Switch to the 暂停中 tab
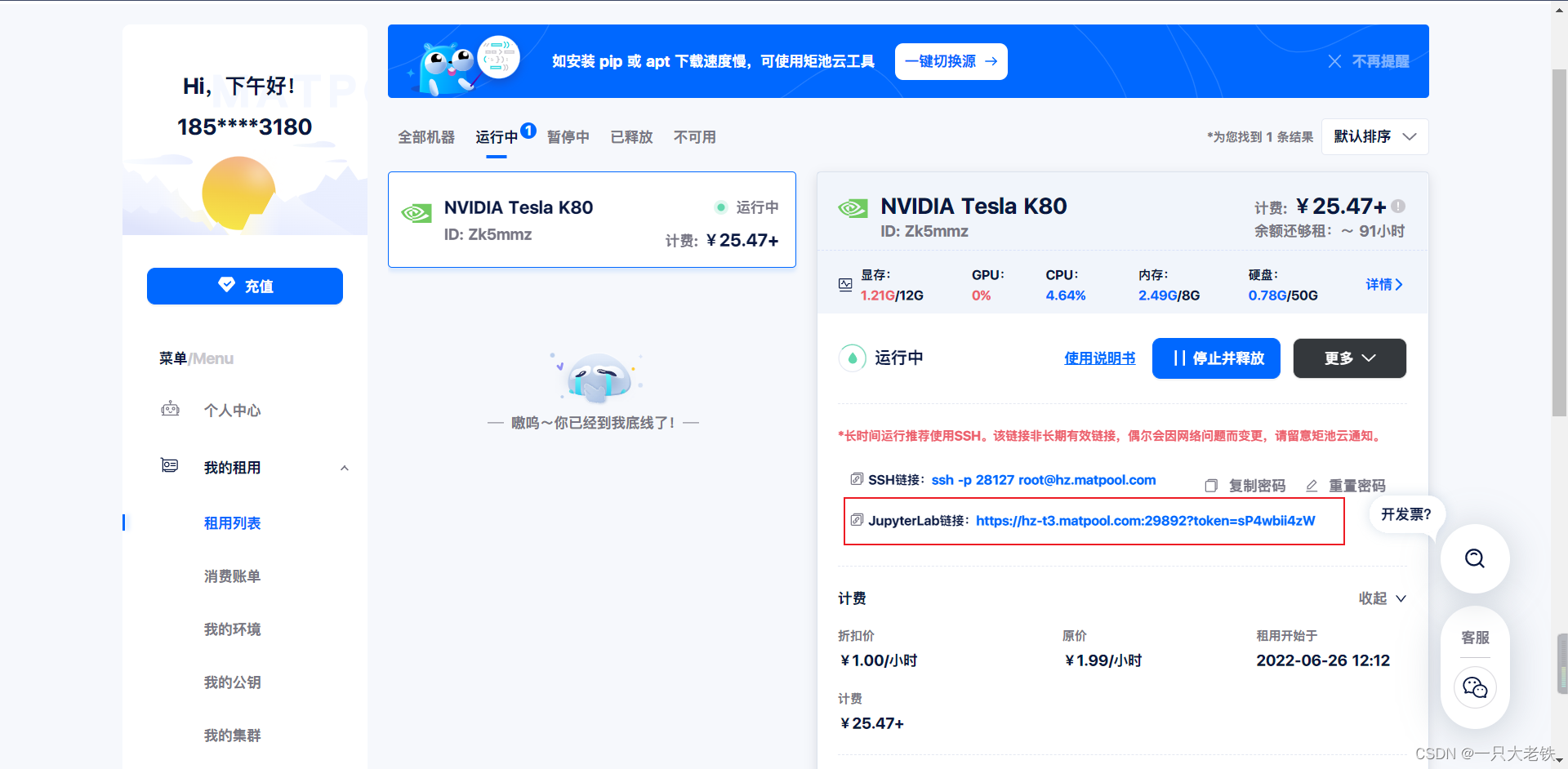The width and height of the screenshot is (1568, 769). pyautogui.click(x=568, y=137)
